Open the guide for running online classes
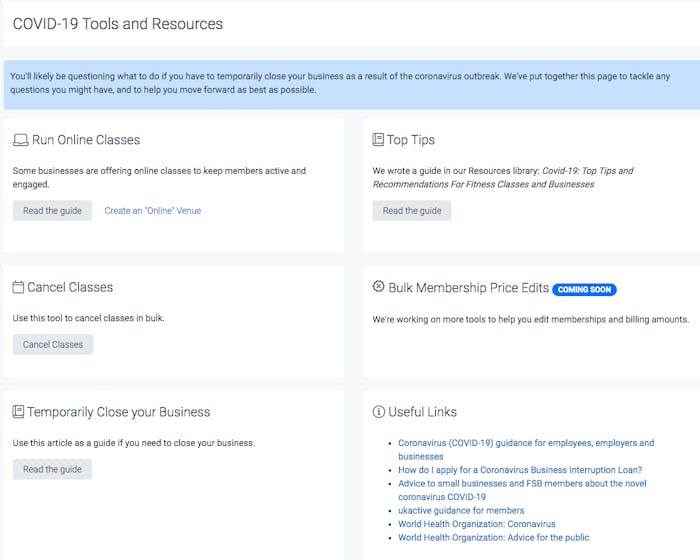The height and width of the screenshot is (560, 700). tap(52, 211)
